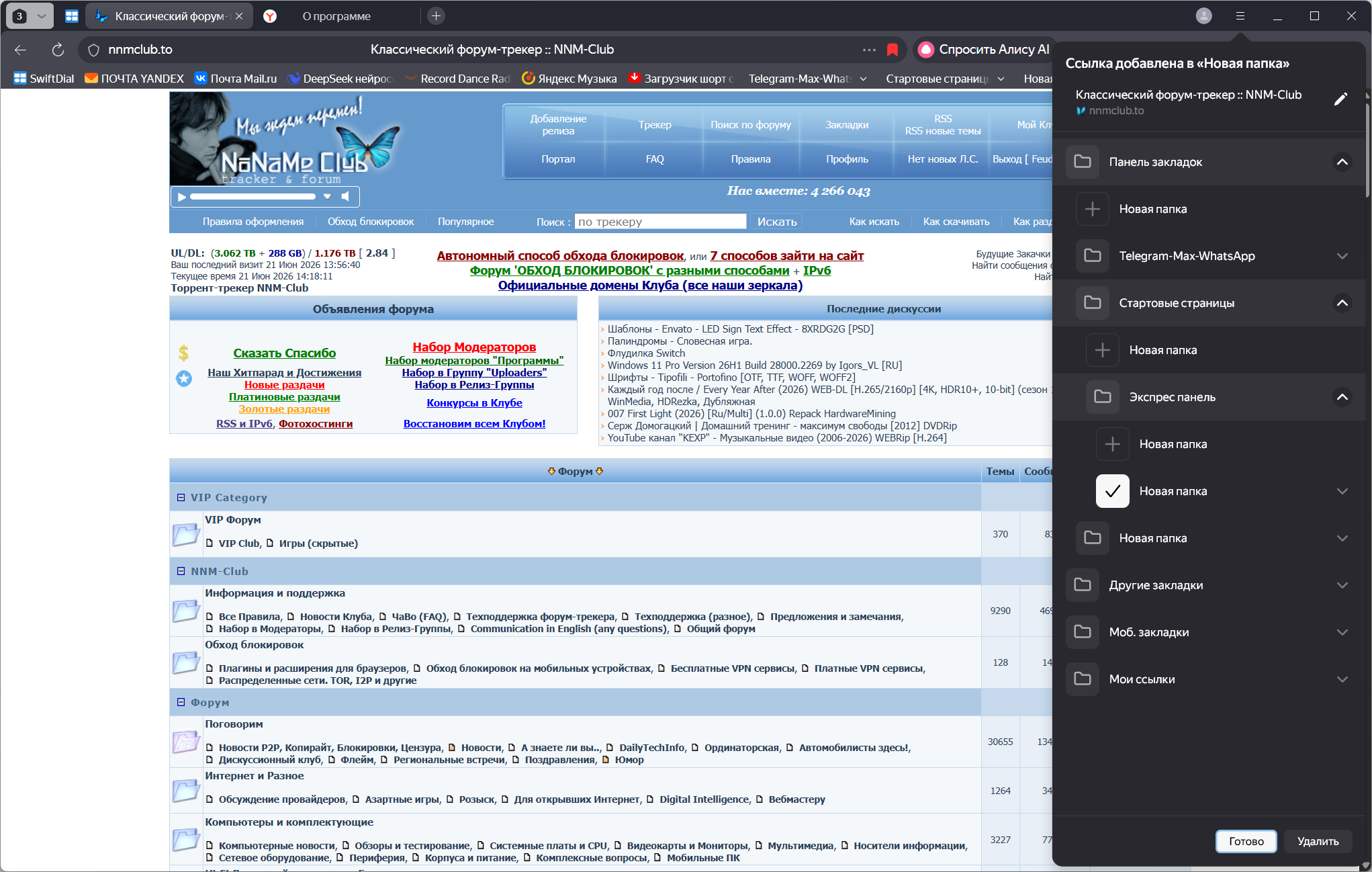This screenshot has width=1372, height=872.
Task: Open the Набор Модераторов link
Action: click(x=474, y=347)
